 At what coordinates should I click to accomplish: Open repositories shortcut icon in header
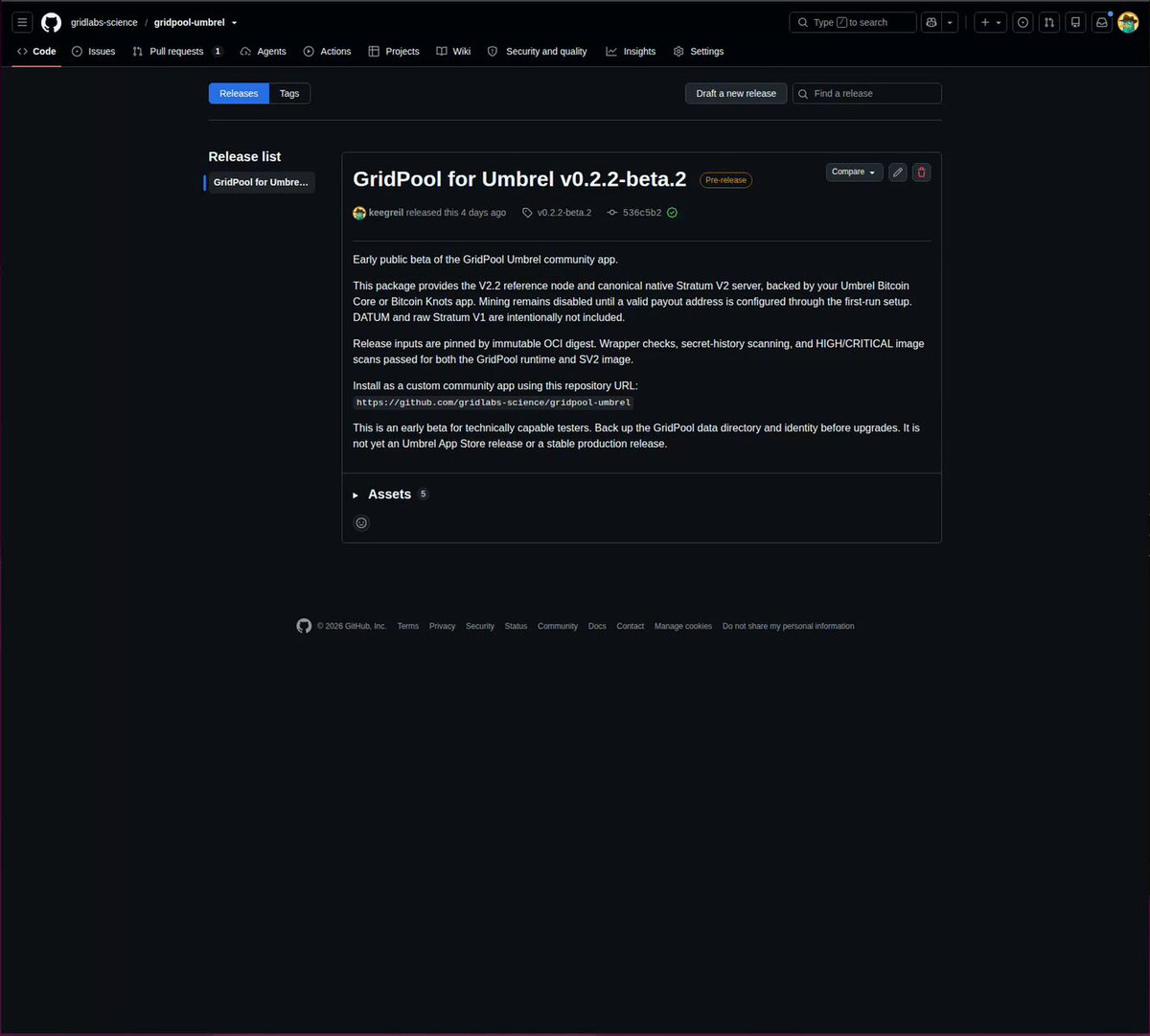pyautogui.click(x=1075, y=22)
